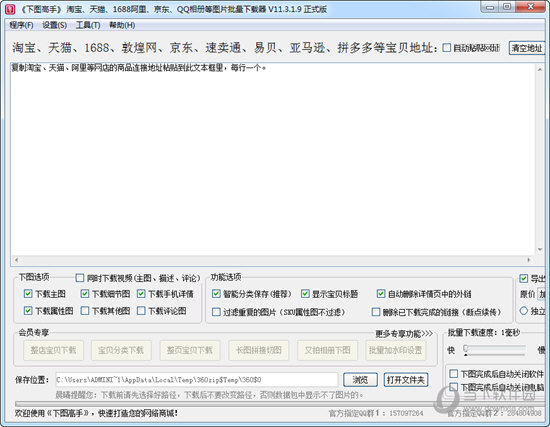Viewport: 550px width, 427px height.
Task: Click the 宝贝分类下载 button
Action: click(x=121, y=350)
